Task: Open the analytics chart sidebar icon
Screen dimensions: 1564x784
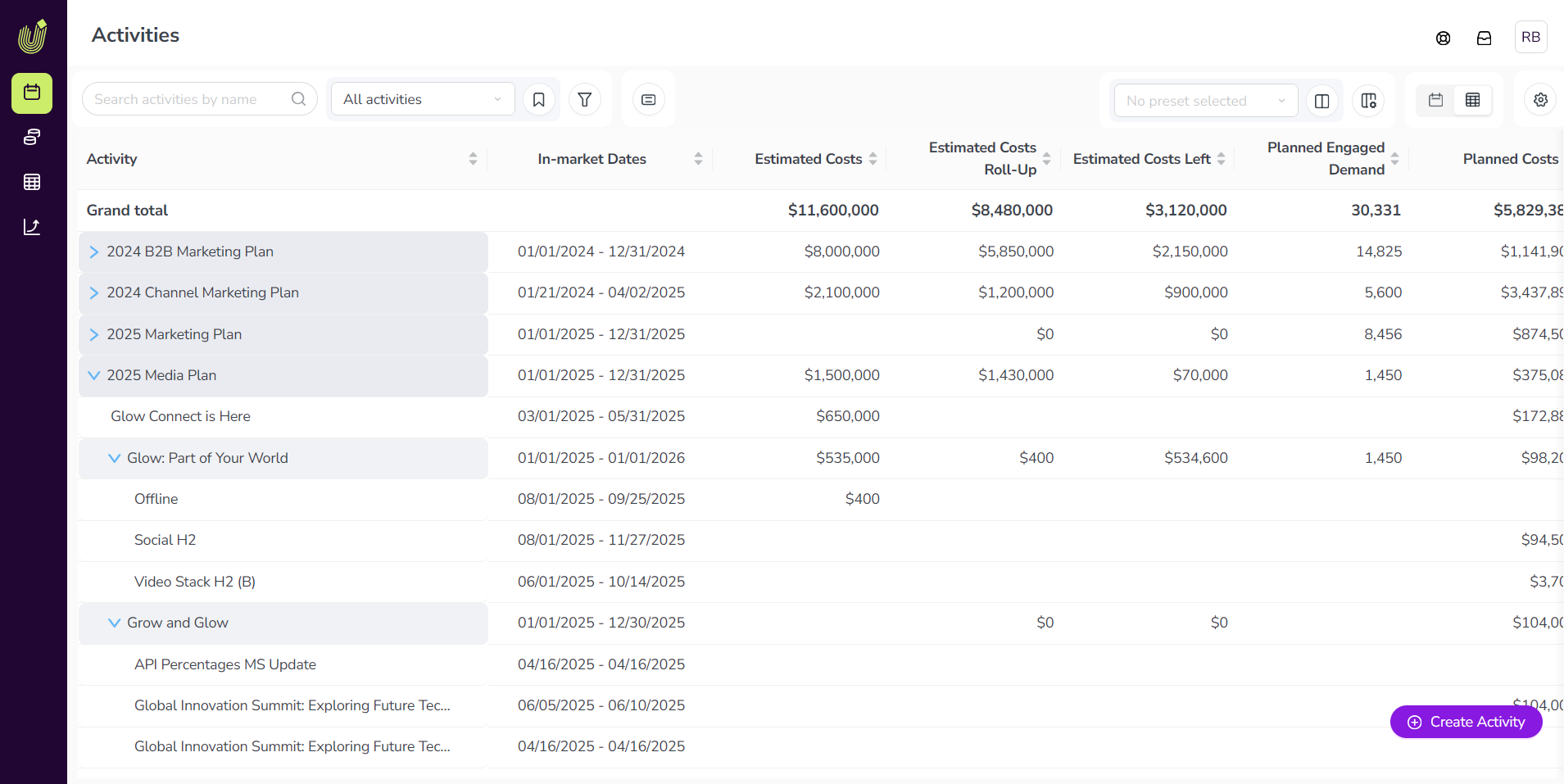Action: pyautogui.click(x=32, y=227)
